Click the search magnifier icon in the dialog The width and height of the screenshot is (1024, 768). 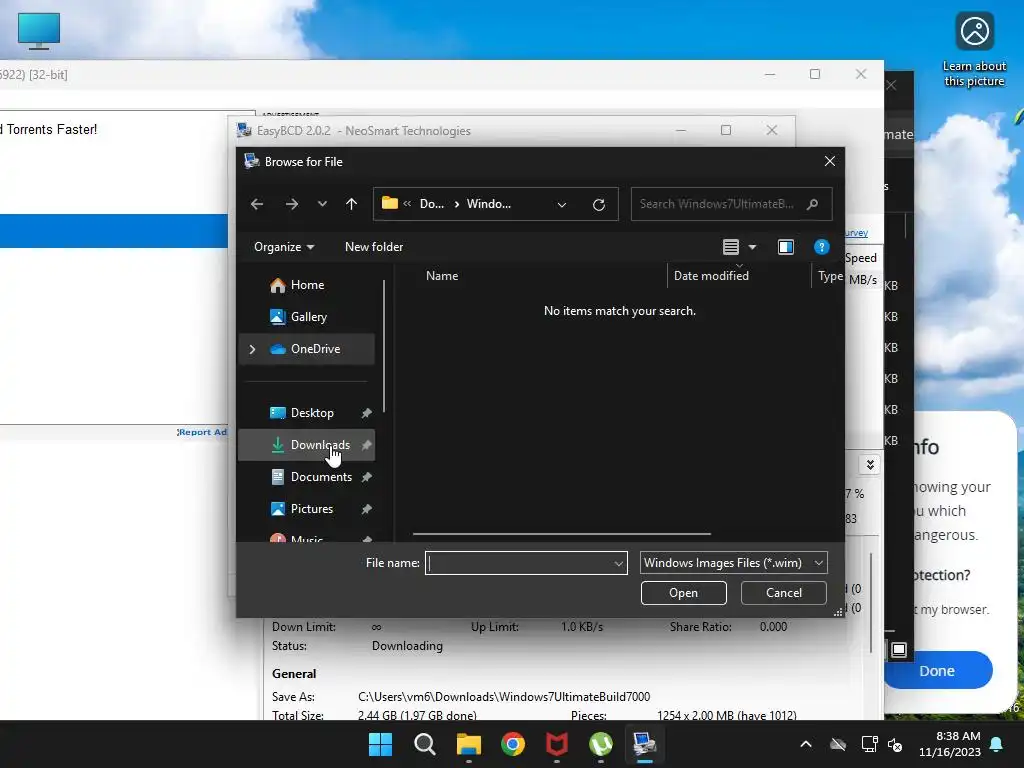pyautogui.click(x=812, y=204)
